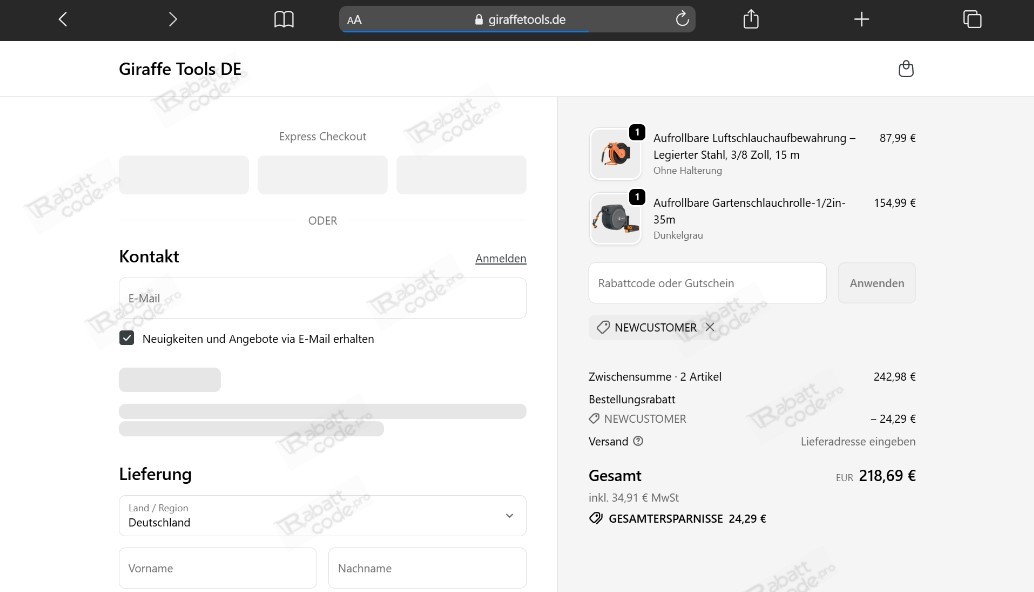1034x592 pixels.
Task: Open the shopping bag cart icon
Action: coord(906,69)
